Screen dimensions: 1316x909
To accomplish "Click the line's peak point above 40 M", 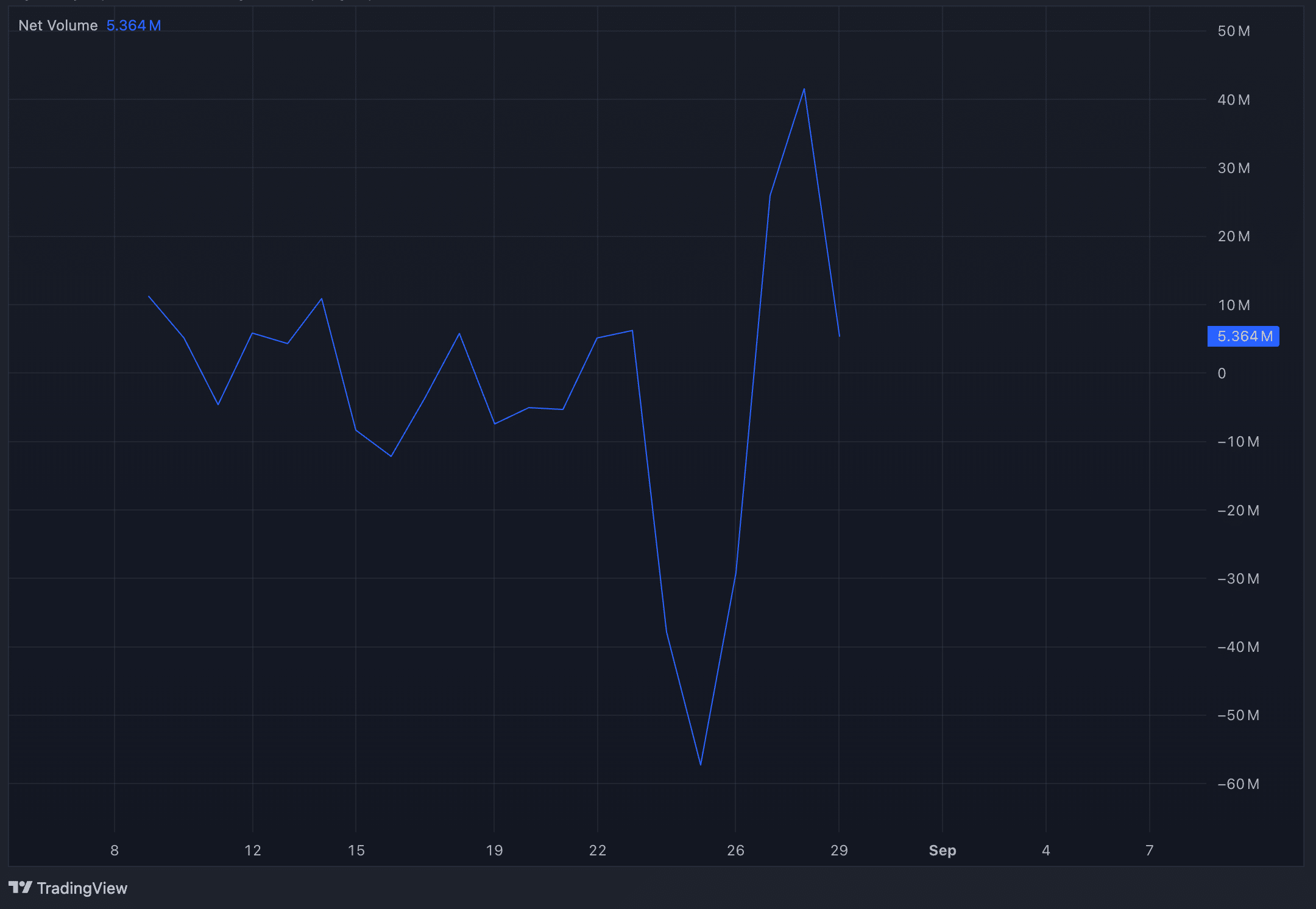I will tap(804, 90).
